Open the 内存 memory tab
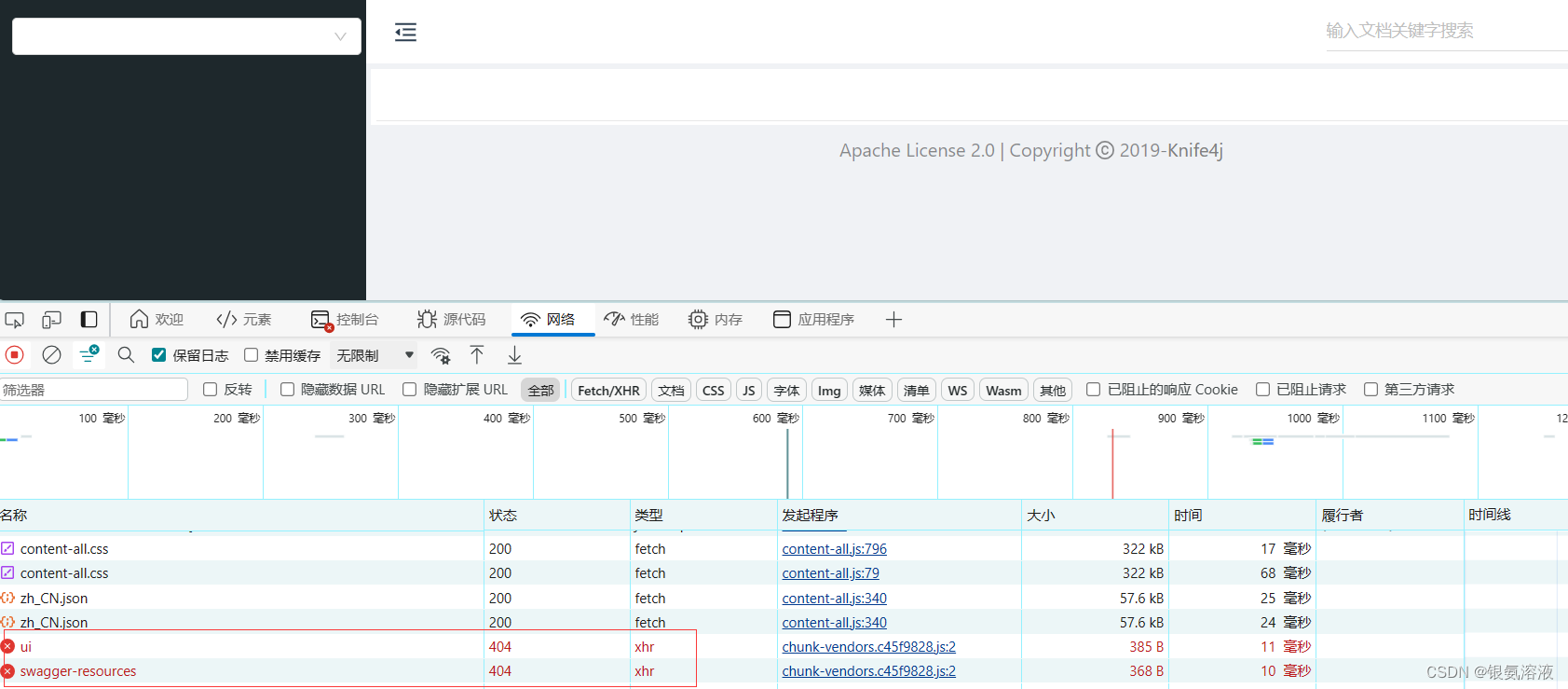Viewport: 1568px width, 689px height. (716, 320)
